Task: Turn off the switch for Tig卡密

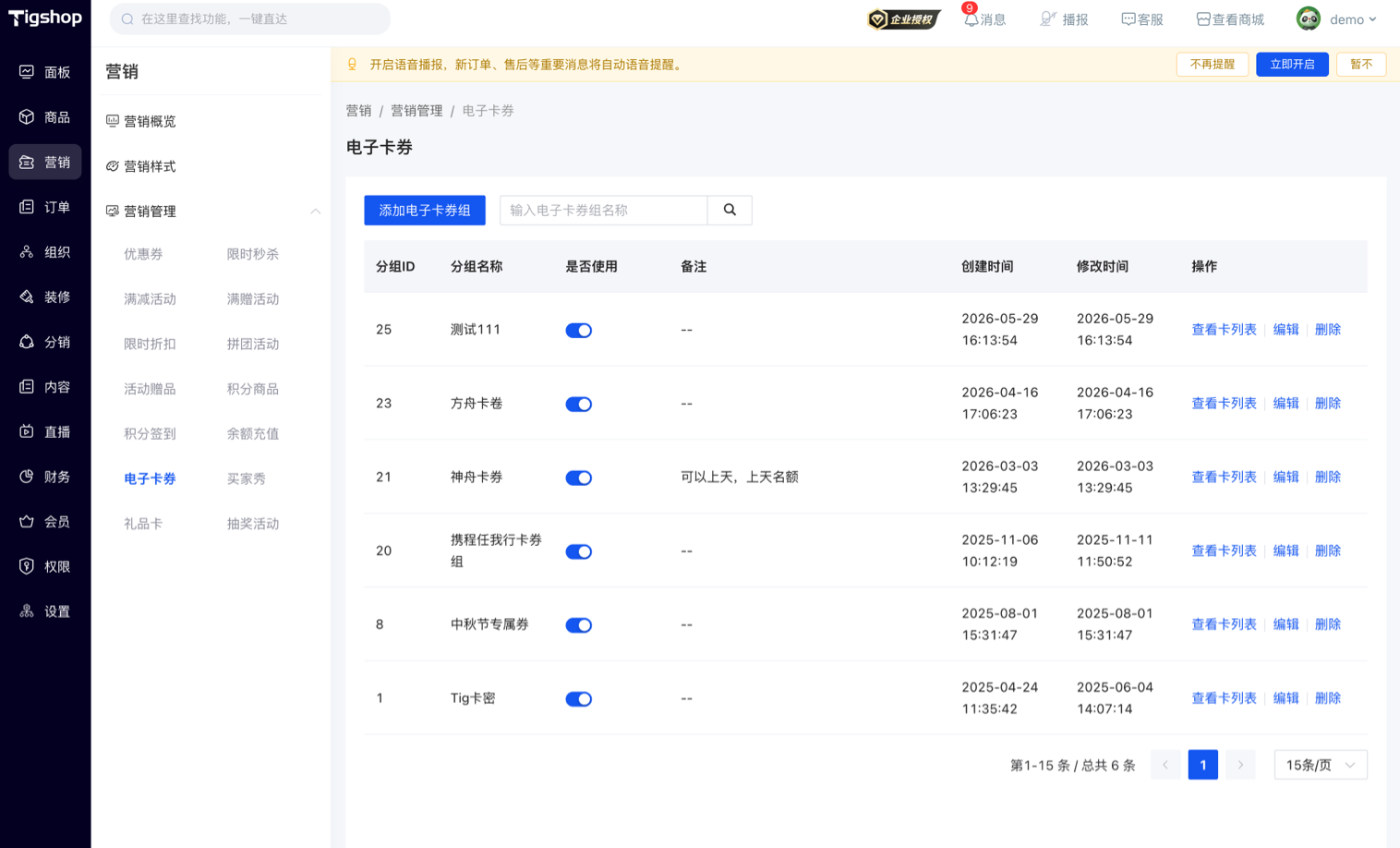Action: click(x=579, y=699)
